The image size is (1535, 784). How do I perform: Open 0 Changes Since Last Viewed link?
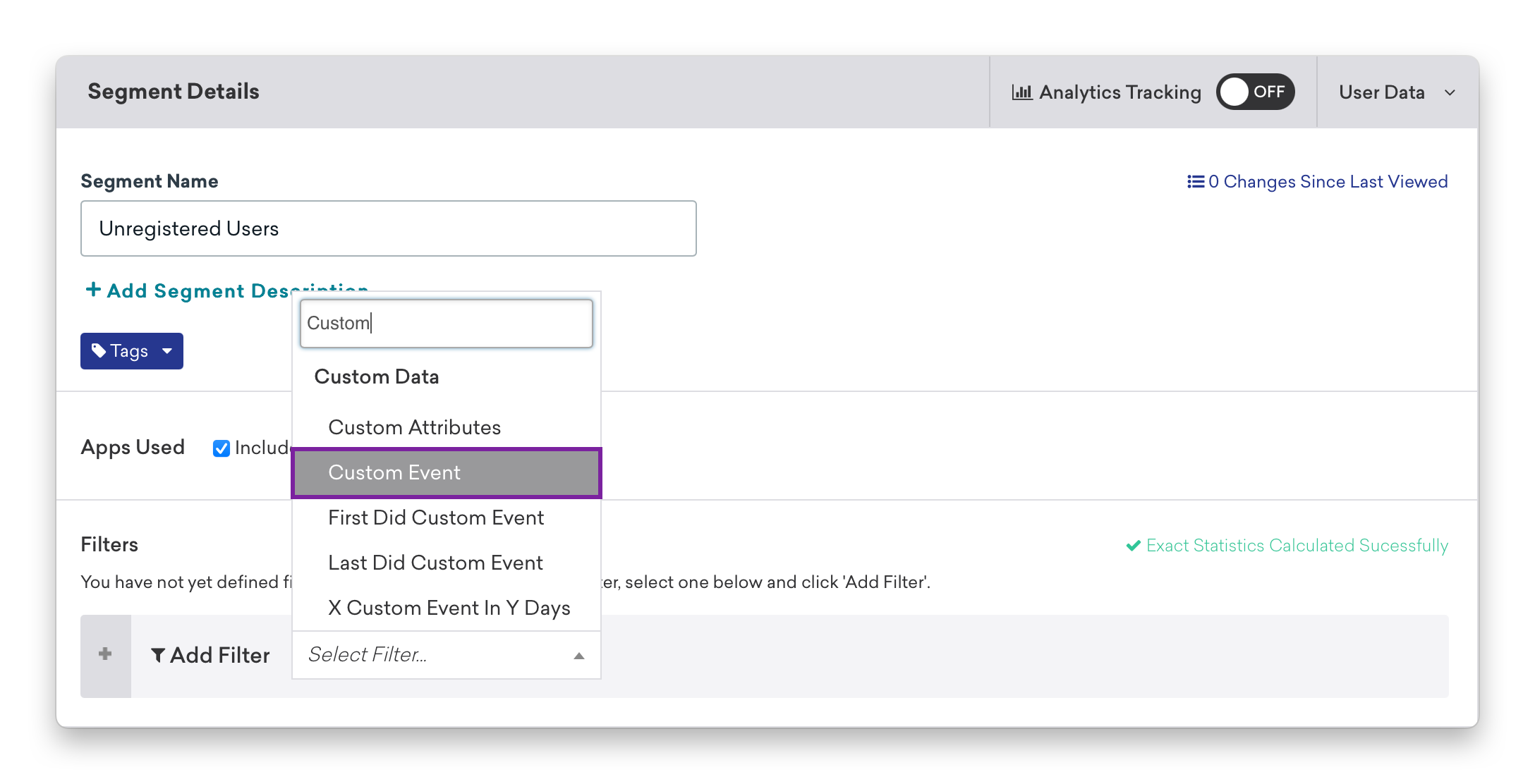tap(1317, 182)
